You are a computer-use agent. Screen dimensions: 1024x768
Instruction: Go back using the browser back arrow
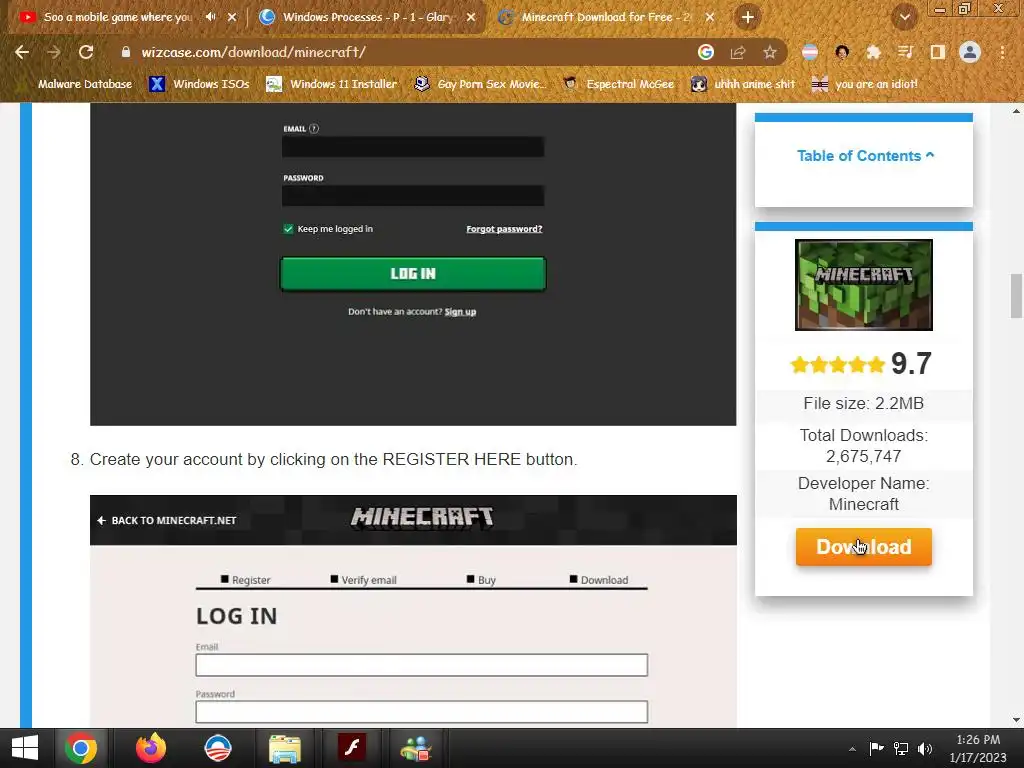click(x=22, y=52)
